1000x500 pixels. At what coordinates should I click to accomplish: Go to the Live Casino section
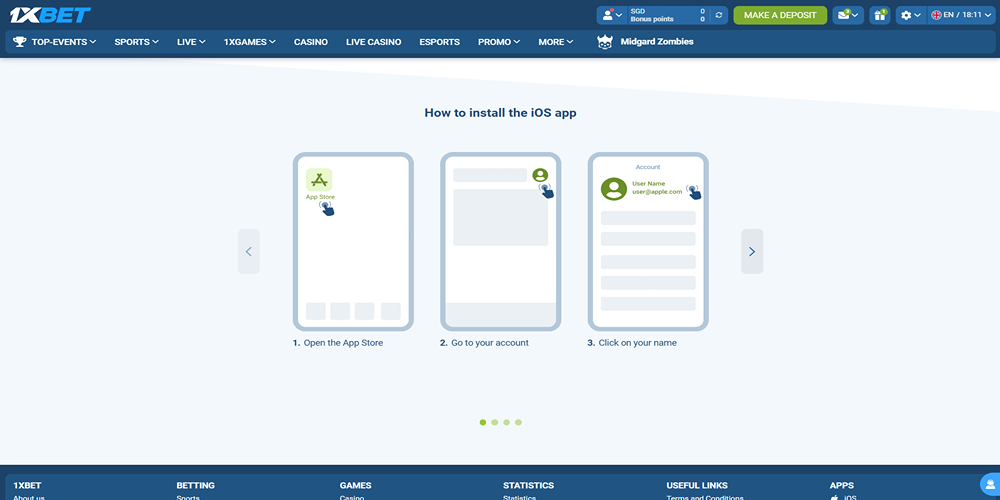[373, 42]
